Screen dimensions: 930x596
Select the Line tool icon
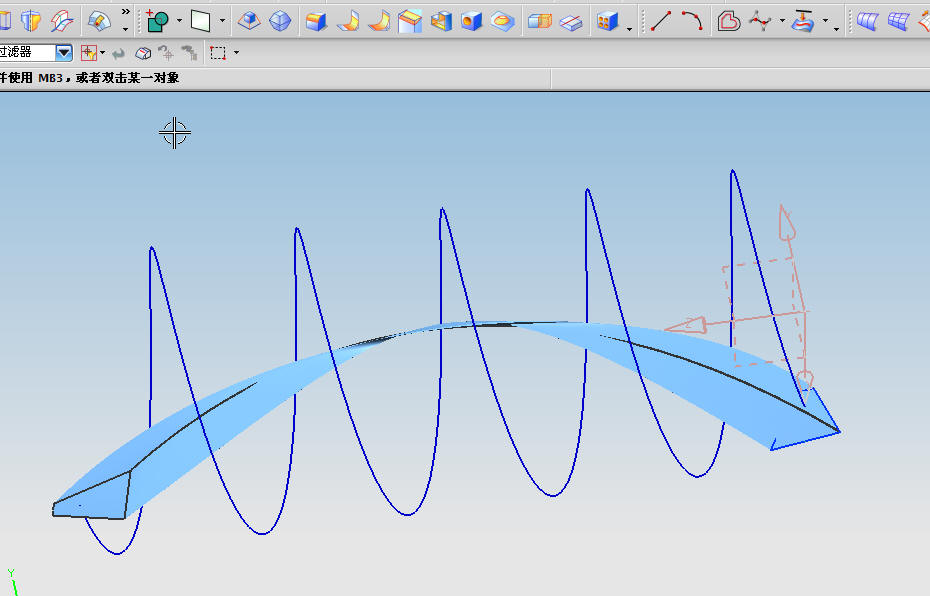tap(661, 21)
